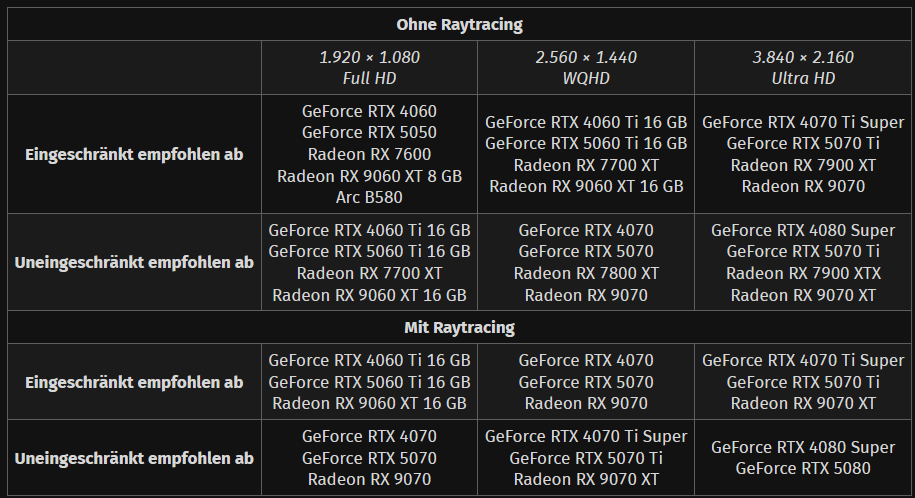Image resolution: width=915 pixels, height=498 pixels.
Task: Click 'GeForce RTX 5070 Ti' in Mit Raytracing WQHD
Action: point(586,458)
